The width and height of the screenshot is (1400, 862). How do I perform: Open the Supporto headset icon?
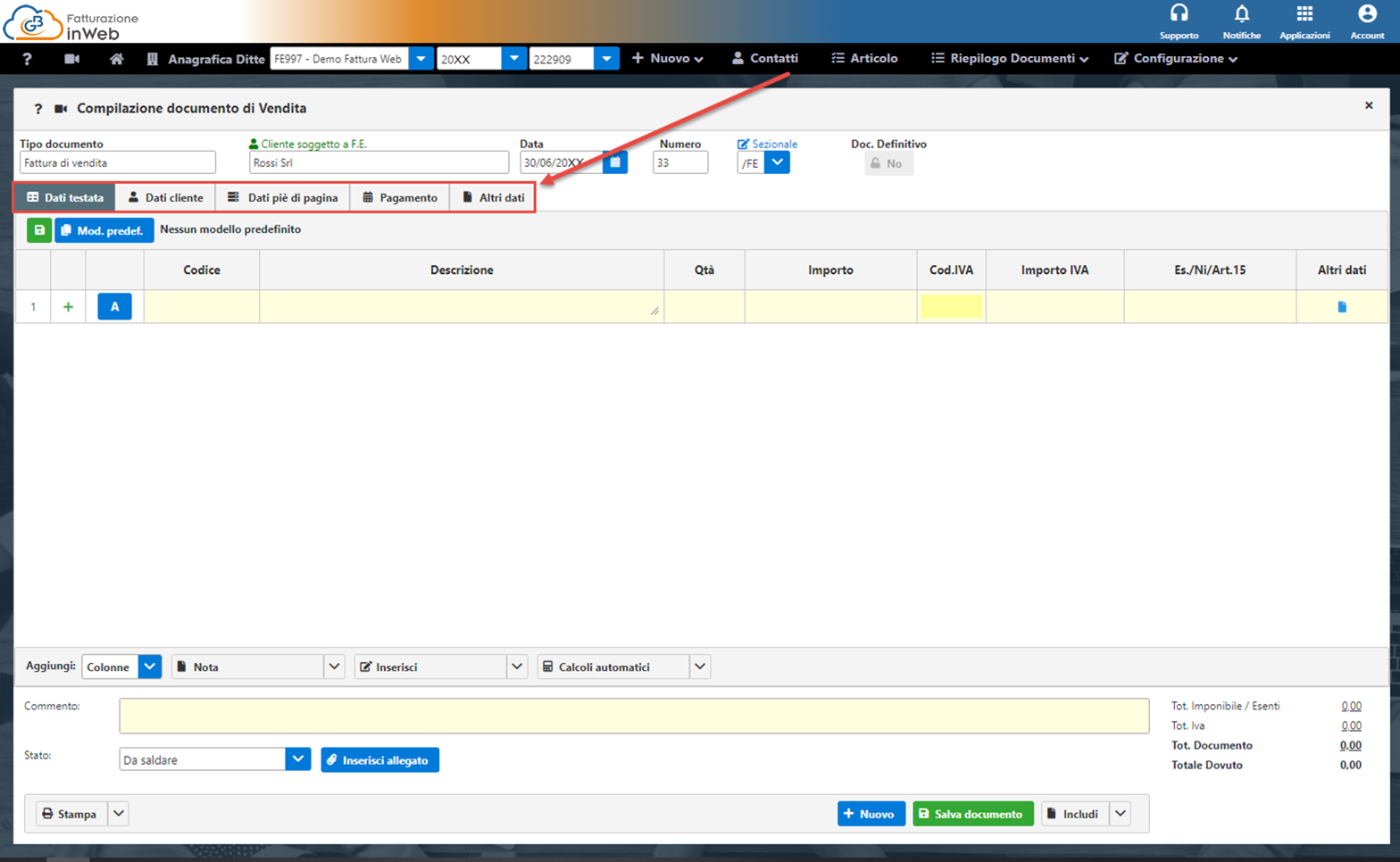(x=1179, y=14)
